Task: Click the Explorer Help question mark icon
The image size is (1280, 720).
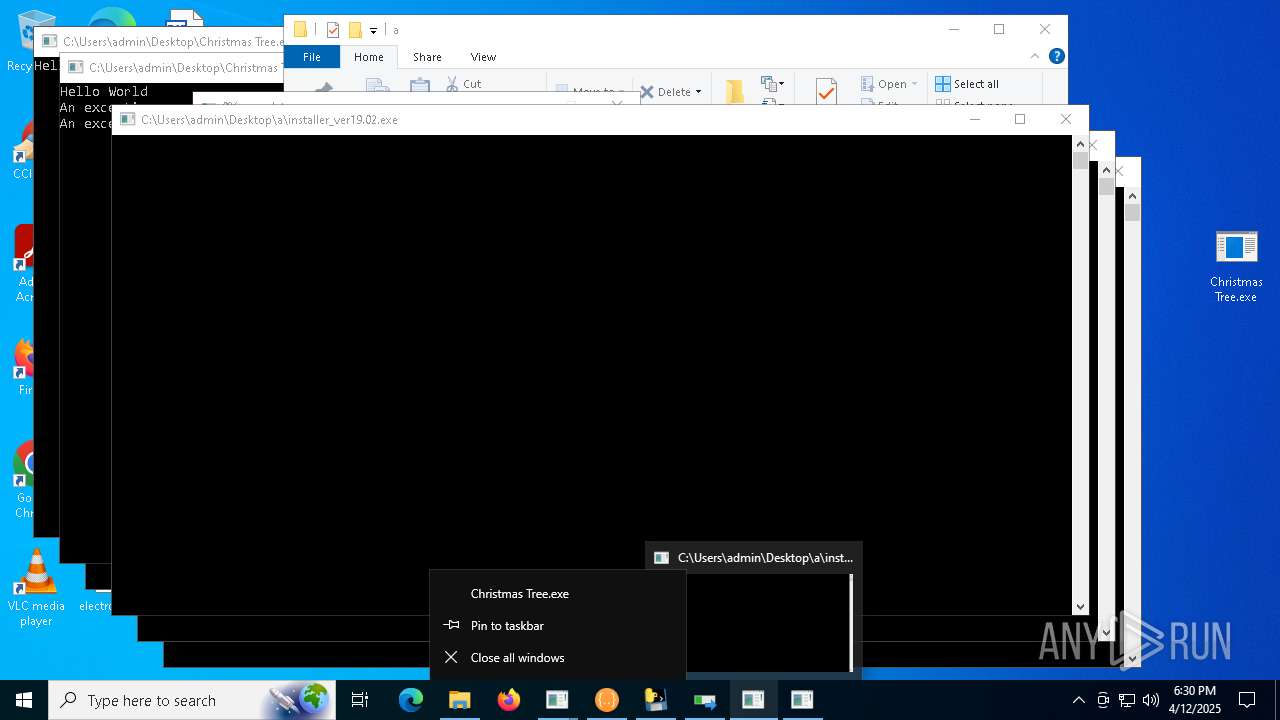Action: [1056, 56]
